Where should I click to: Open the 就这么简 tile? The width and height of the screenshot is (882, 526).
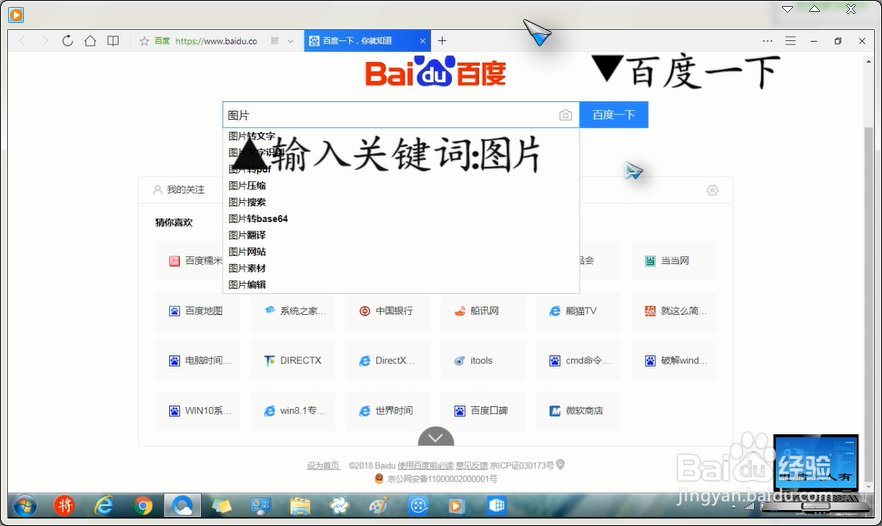click(674, 311)
